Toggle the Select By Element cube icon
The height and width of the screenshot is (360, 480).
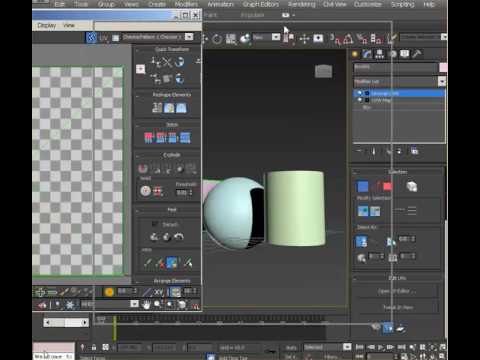pyautogui.click(x=412, y=186)
